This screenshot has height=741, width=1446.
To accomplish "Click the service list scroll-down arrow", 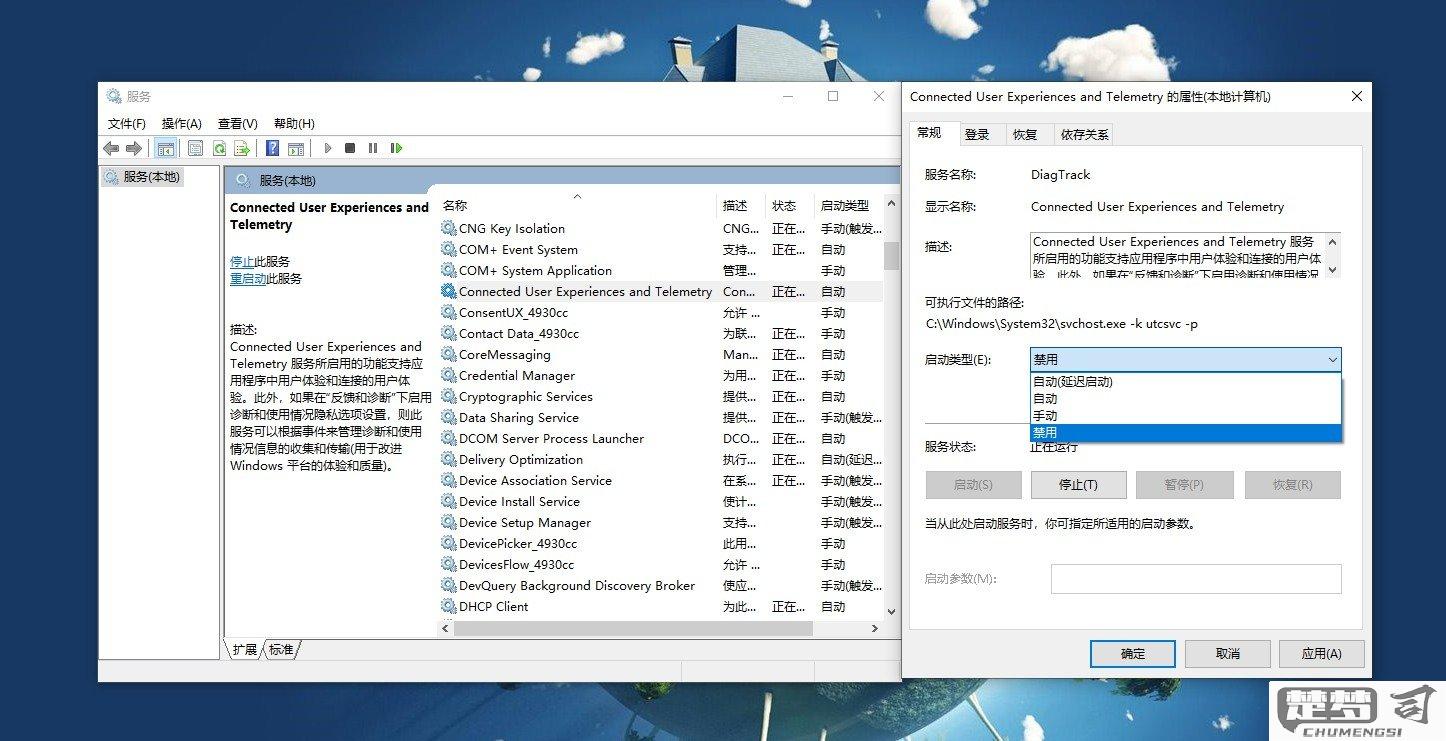I will (891, 611).
